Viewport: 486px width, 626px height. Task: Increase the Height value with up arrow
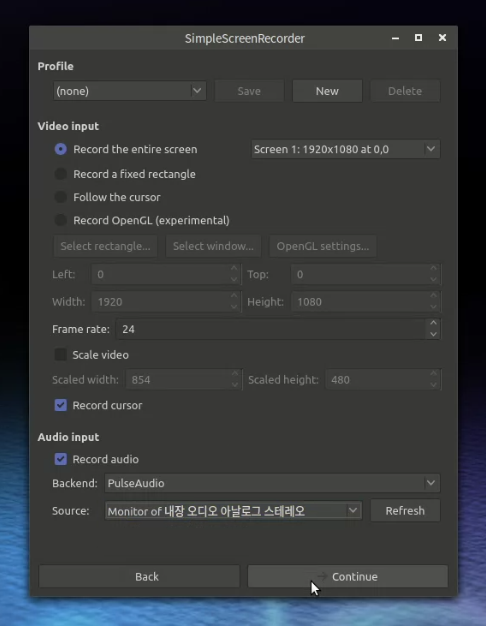(434, 296)
